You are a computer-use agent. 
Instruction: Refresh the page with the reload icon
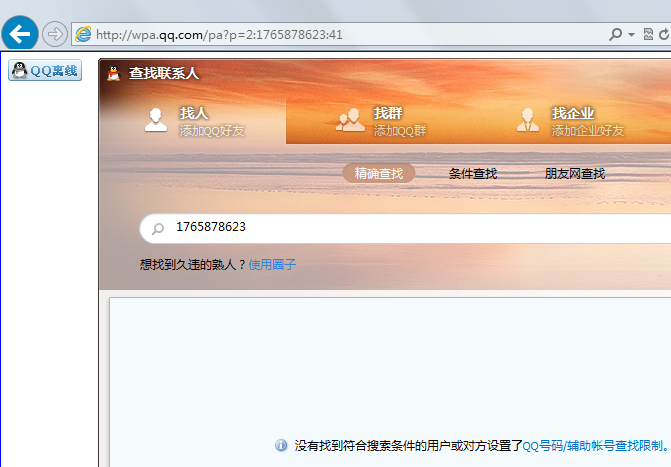click(x=664, y=34)
